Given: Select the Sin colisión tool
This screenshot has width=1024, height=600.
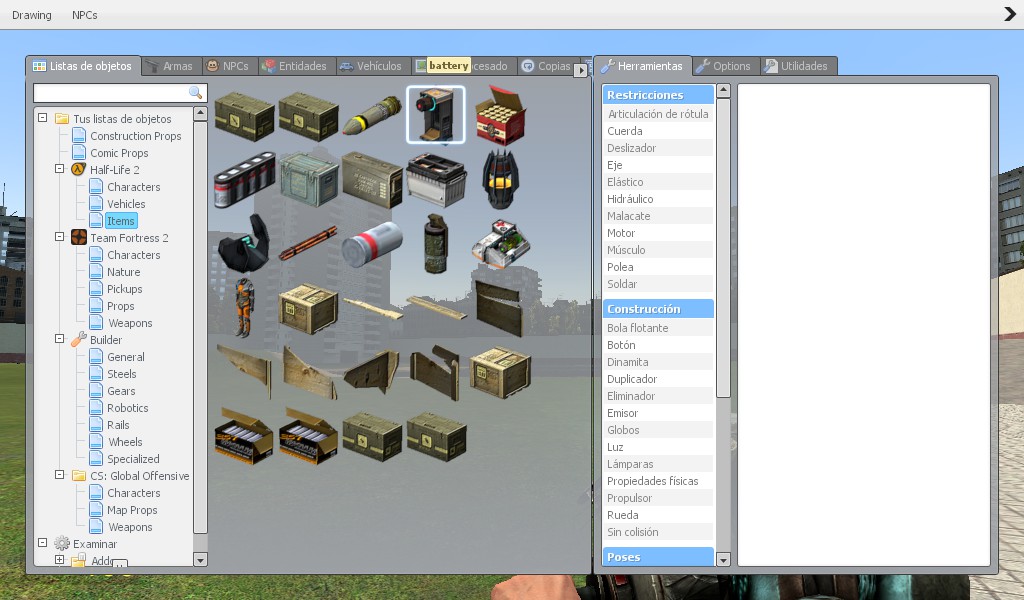Looking at the screenshot, I should pyautogui.click(x=658, y=531).
